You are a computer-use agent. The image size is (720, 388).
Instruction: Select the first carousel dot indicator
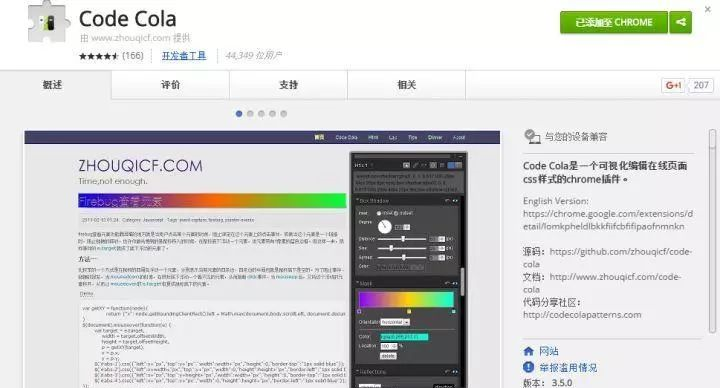point(239,113)
